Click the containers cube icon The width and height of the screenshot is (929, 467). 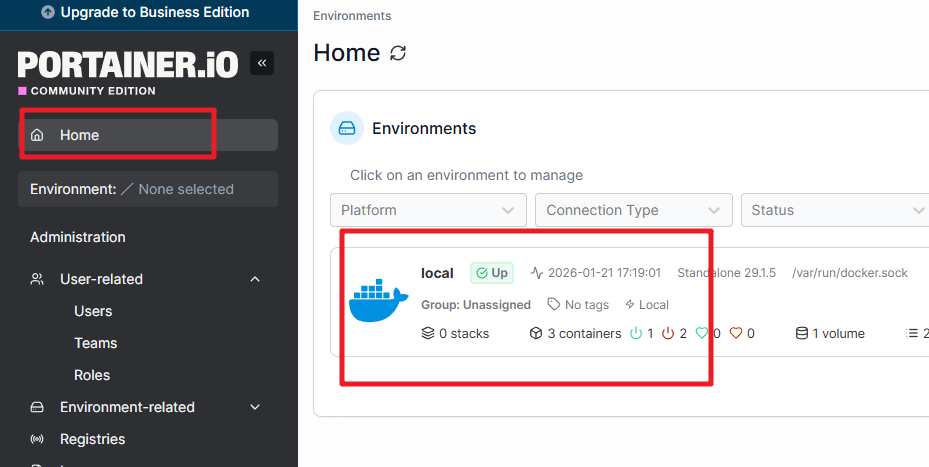click(536, 334)
